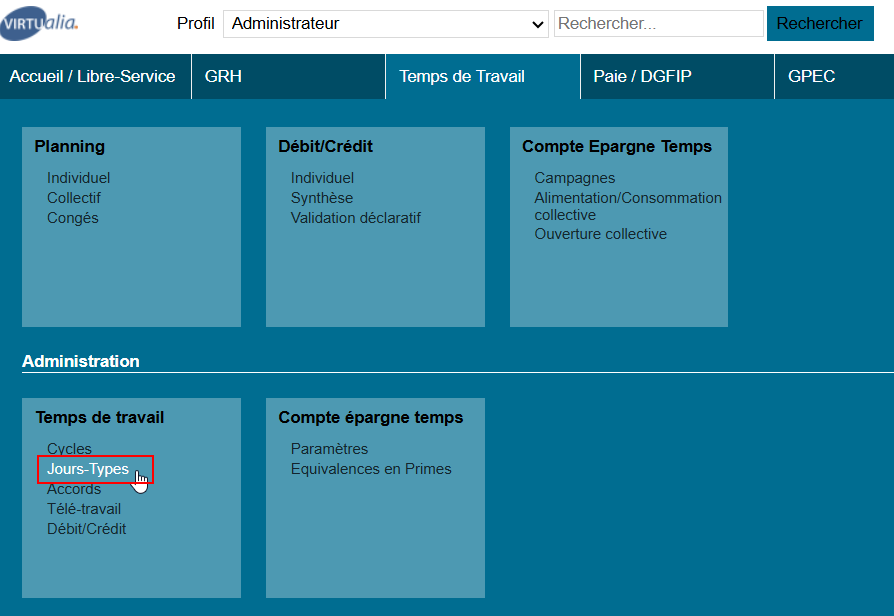
Task: Open Validation déclaratif link
Action: coord(356,218)
